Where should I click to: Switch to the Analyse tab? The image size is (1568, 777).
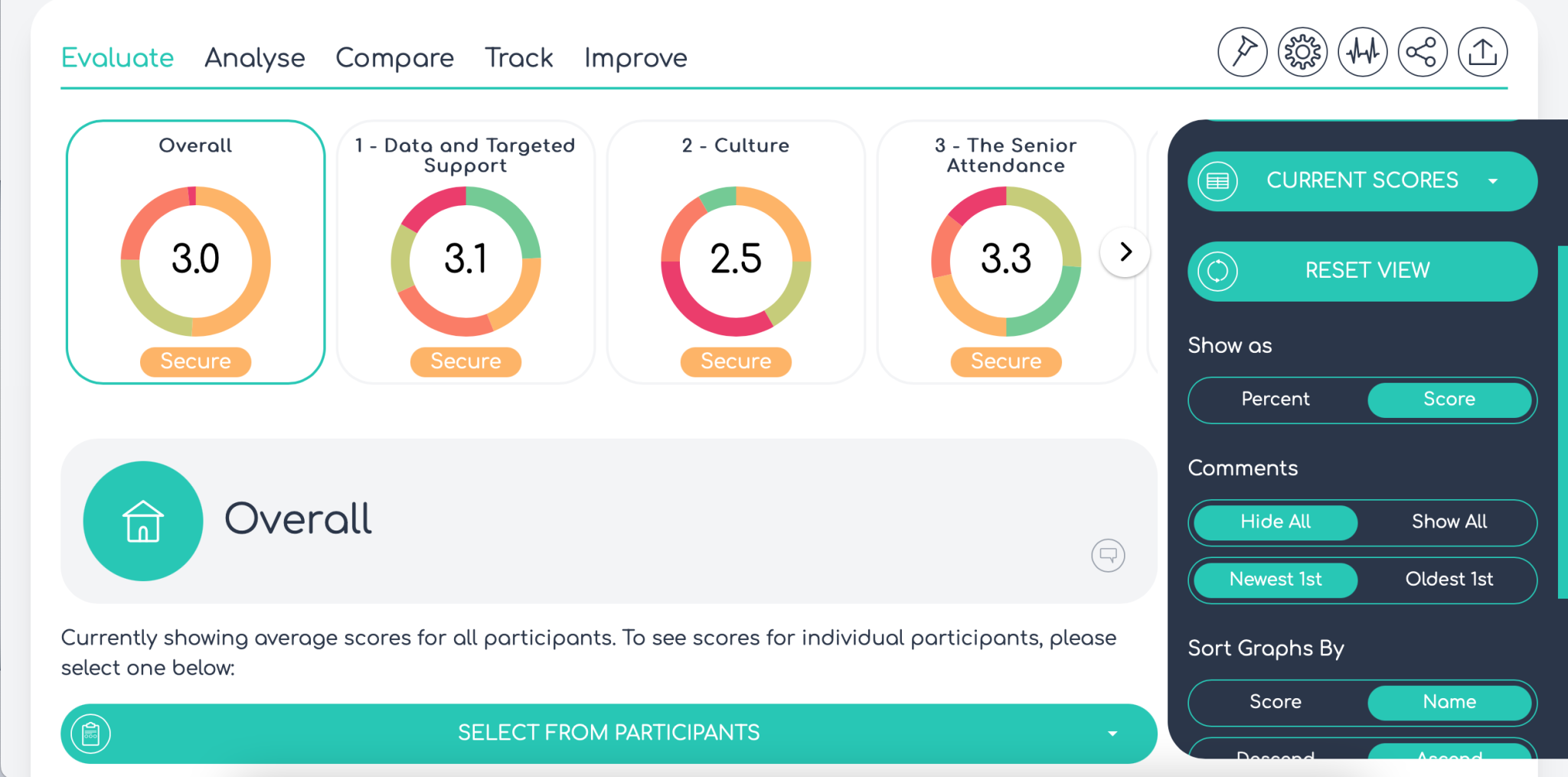[254, 57]
